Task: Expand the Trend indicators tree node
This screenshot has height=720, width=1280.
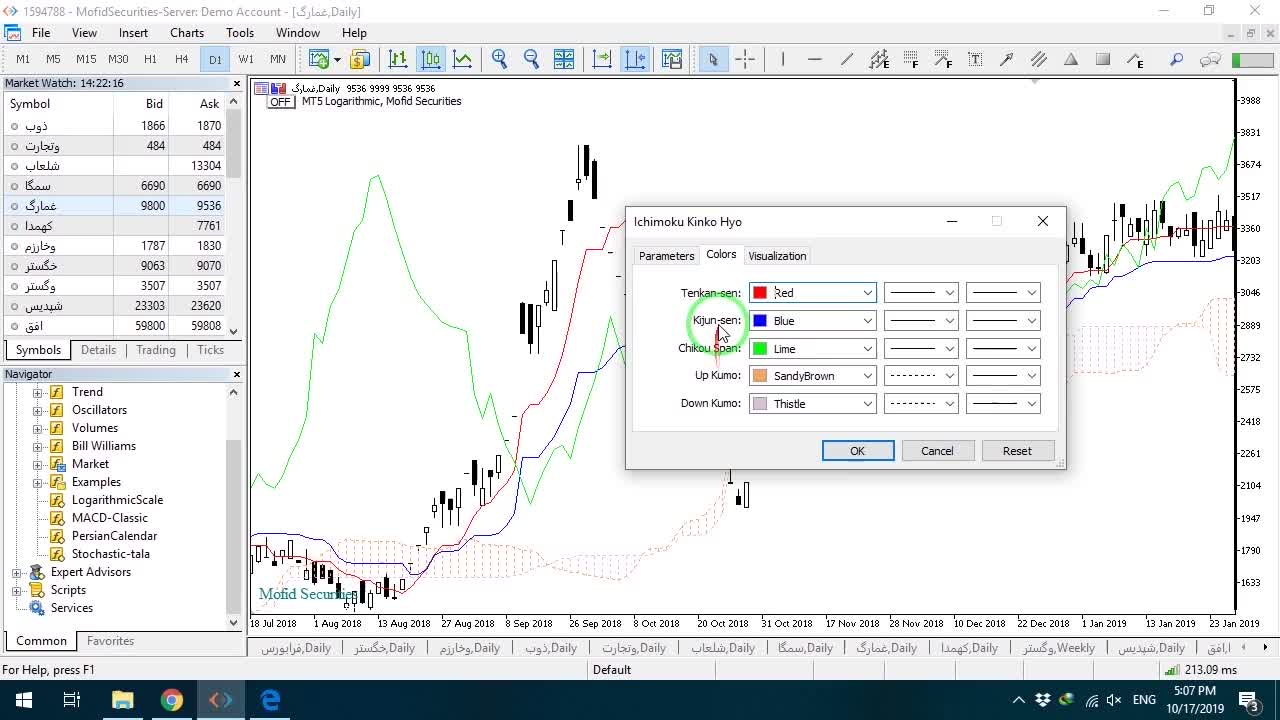Action: coord(38,392)
